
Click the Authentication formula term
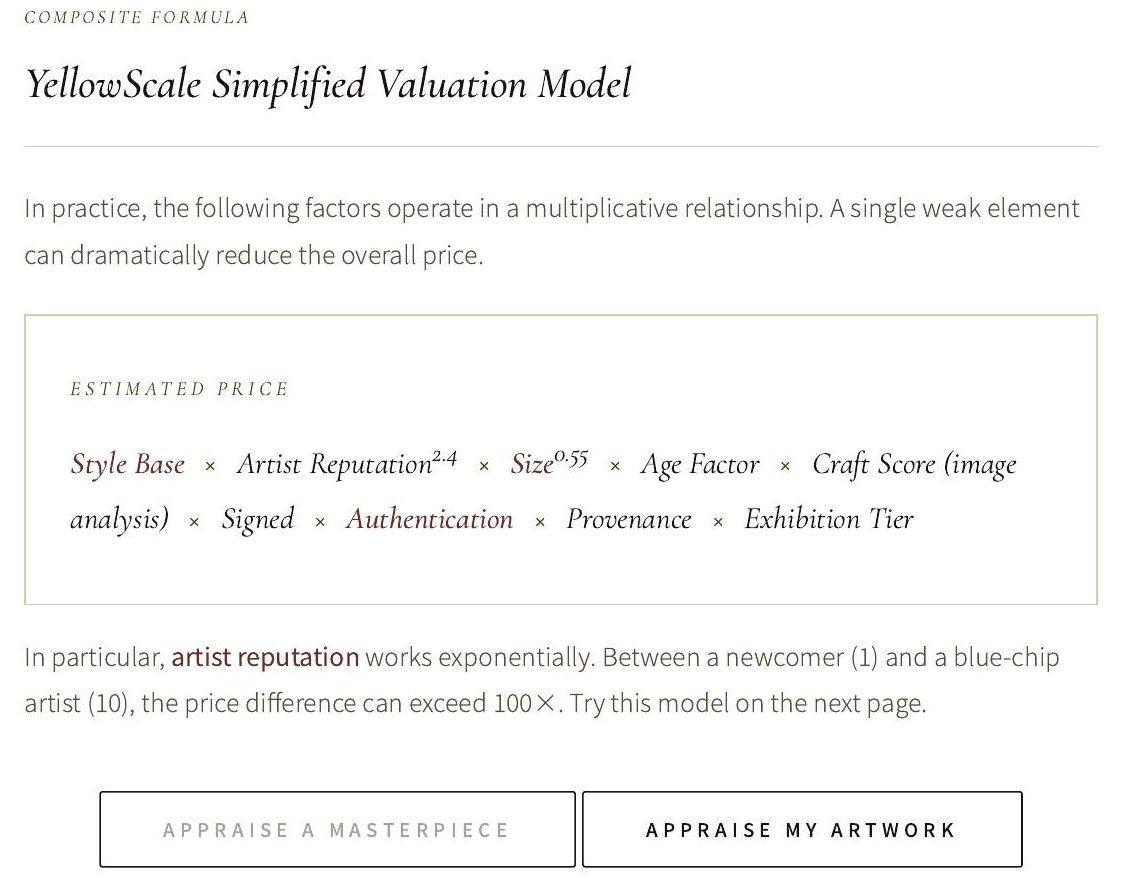430,519
